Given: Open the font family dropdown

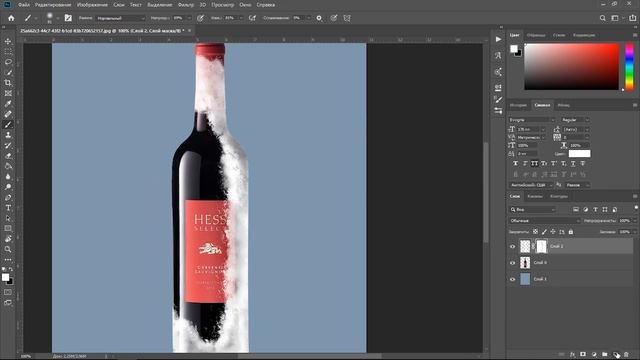Looking at the screenshot, I should pyautogui.click(x=532, y=120).
